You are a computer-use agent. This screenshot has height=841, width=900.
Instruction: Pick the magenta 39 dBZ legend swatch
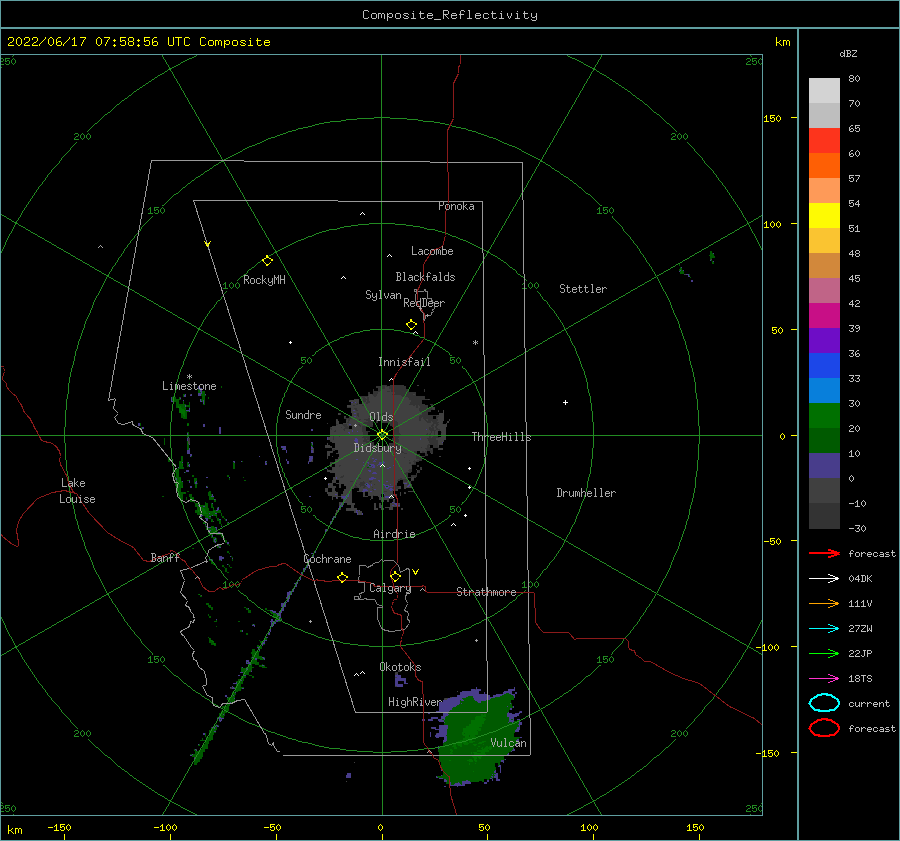pyautogui.click(x=824, y=316)
